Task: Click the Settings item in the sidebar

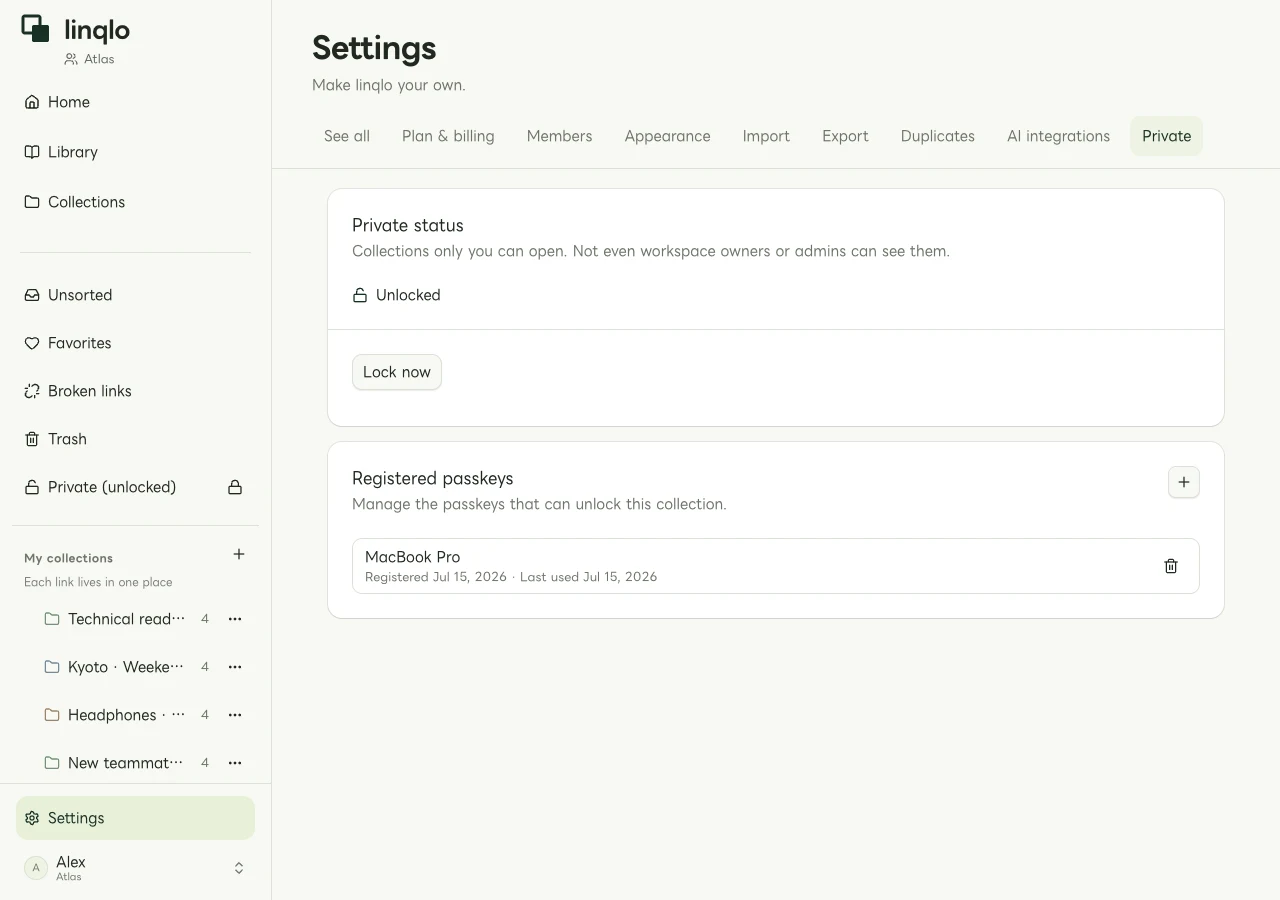Action: coord(135,818)
